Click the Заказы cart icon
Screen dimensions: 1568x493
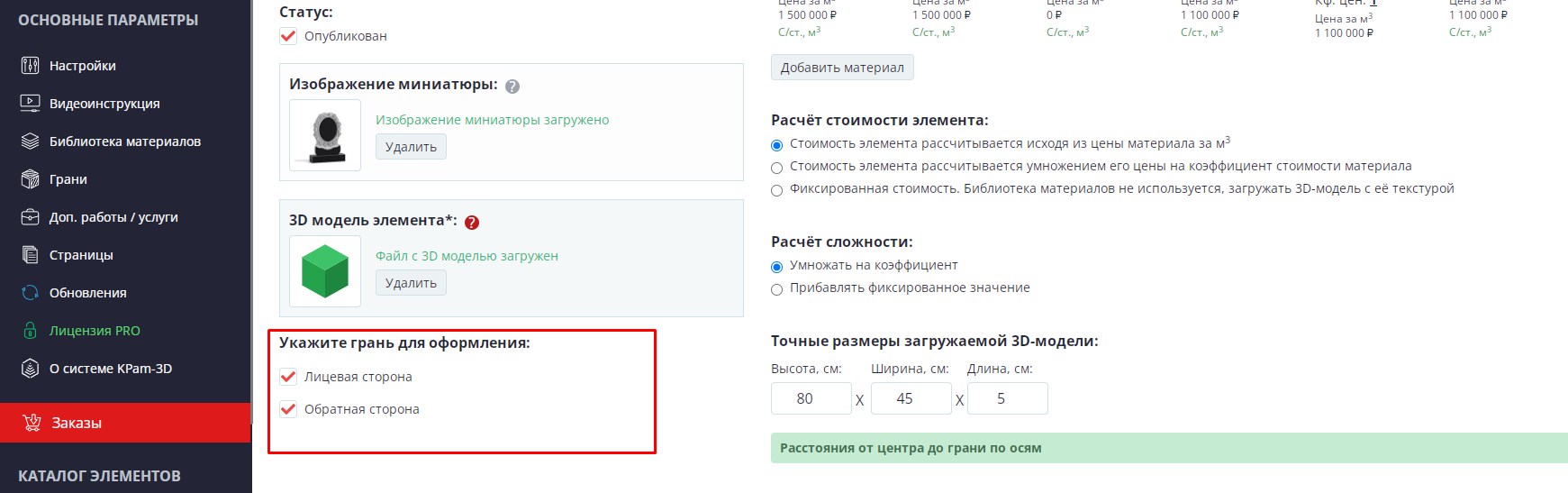(x=32, y=423)
